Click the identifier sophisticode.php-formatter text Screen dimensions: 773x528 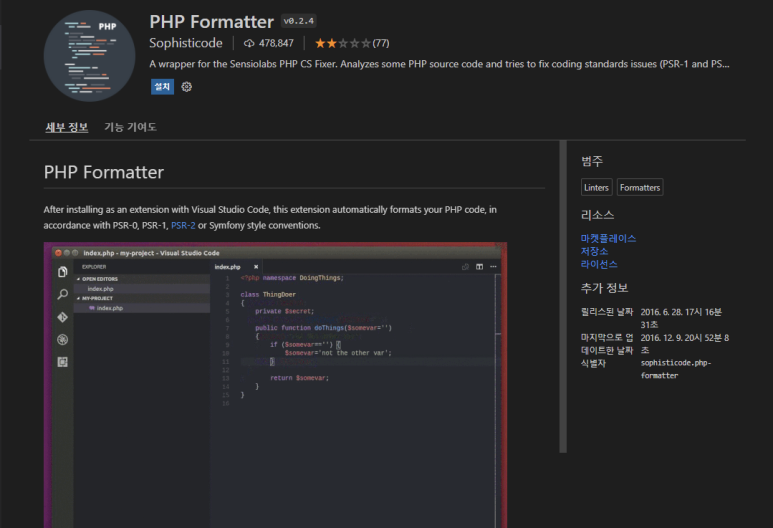[x=676, y=369]
